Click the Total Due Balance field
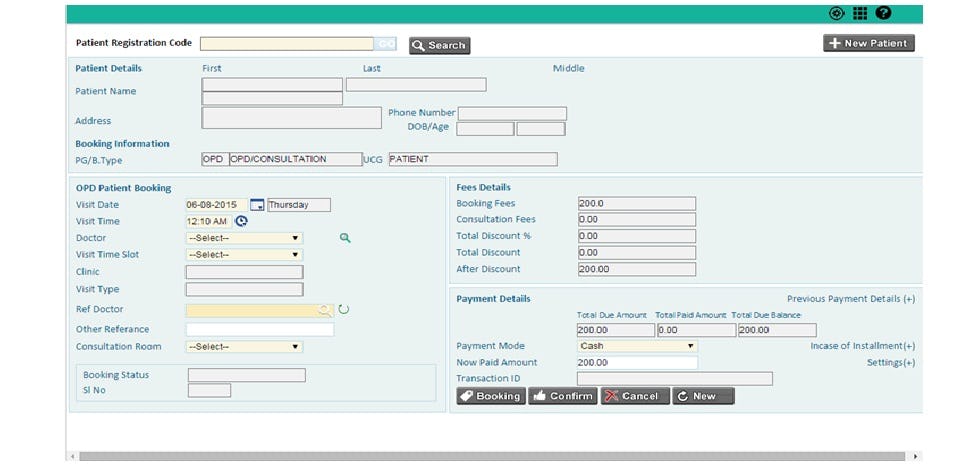The height and width of the screenshot is (464, 970). (x=777, y=330)
